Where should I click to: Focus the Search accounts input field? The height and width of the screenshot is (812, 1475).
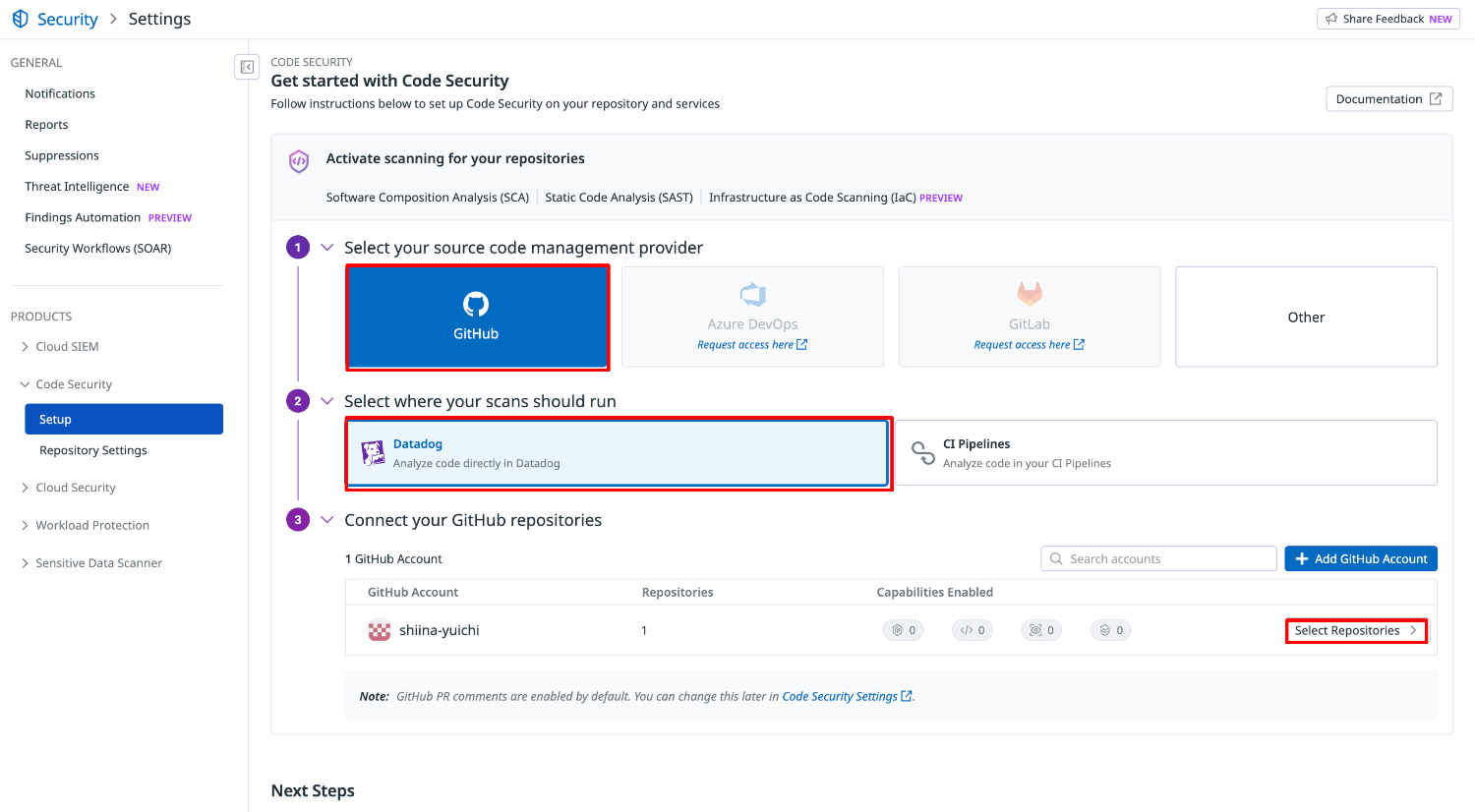click(1158, 558)
